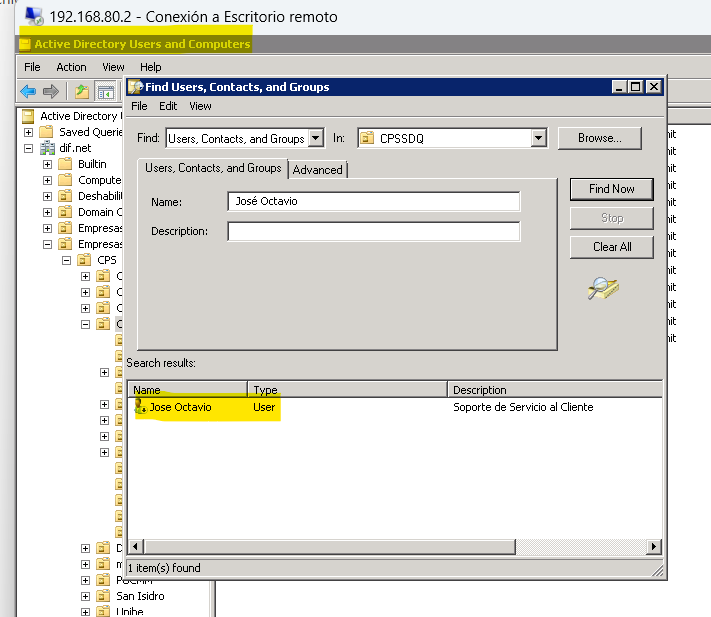Image resolution: width=711 pixels, height=617 pixels.
Task: Select the Builtin tree item
Action: [92, 164]
